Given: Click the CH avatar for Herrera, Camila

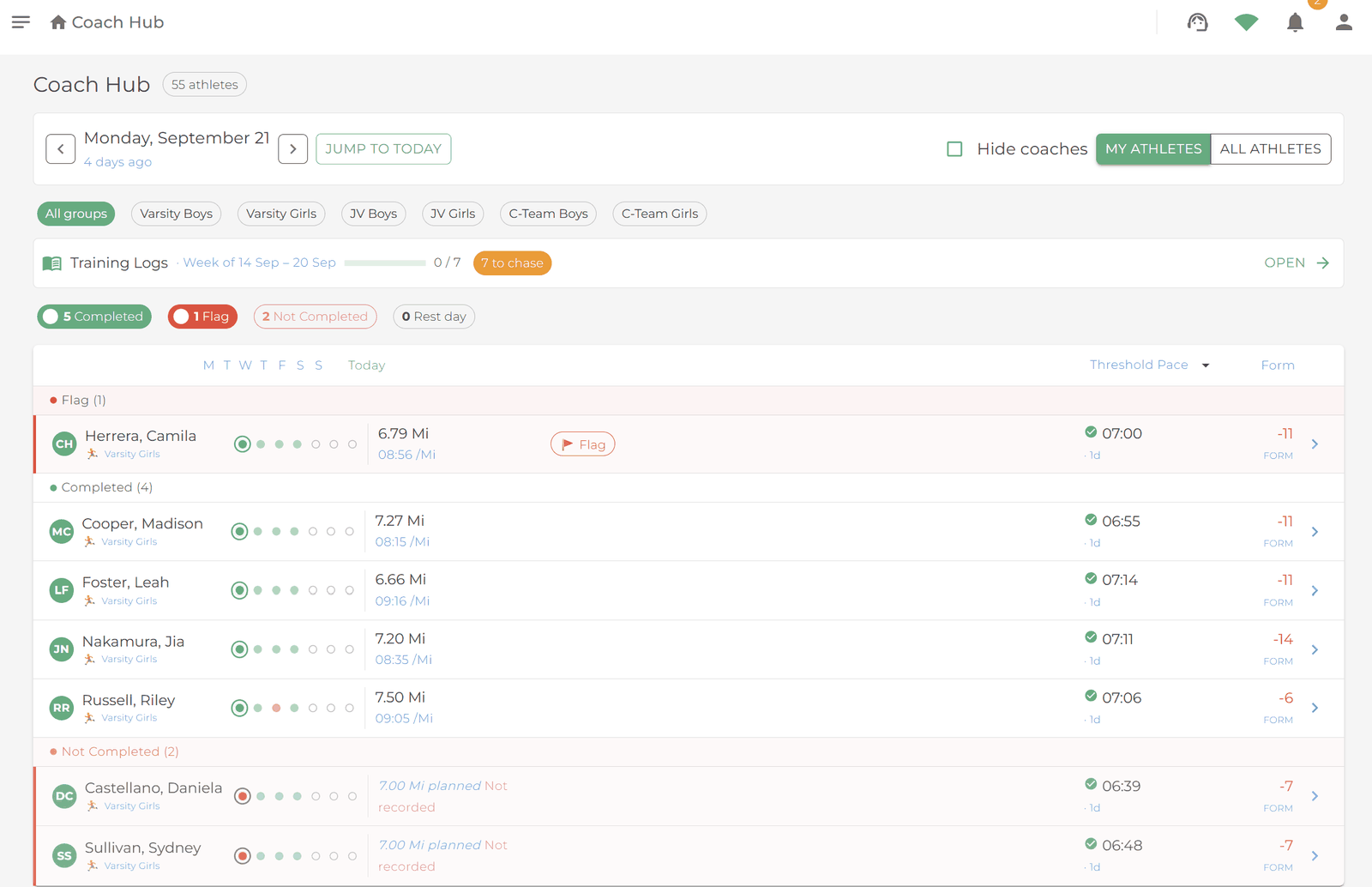Looking at the screenshot, I should 64,444.
